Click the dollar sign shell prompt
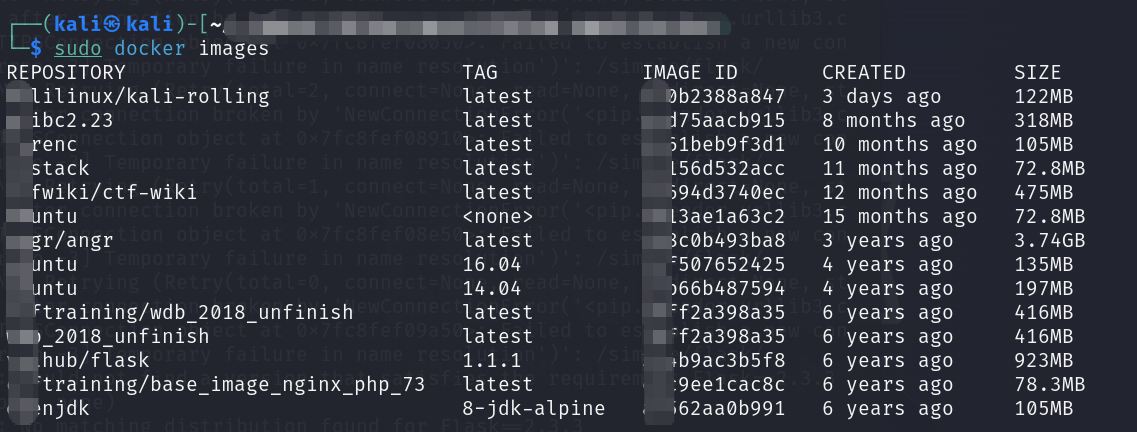 tap(36, 48)
